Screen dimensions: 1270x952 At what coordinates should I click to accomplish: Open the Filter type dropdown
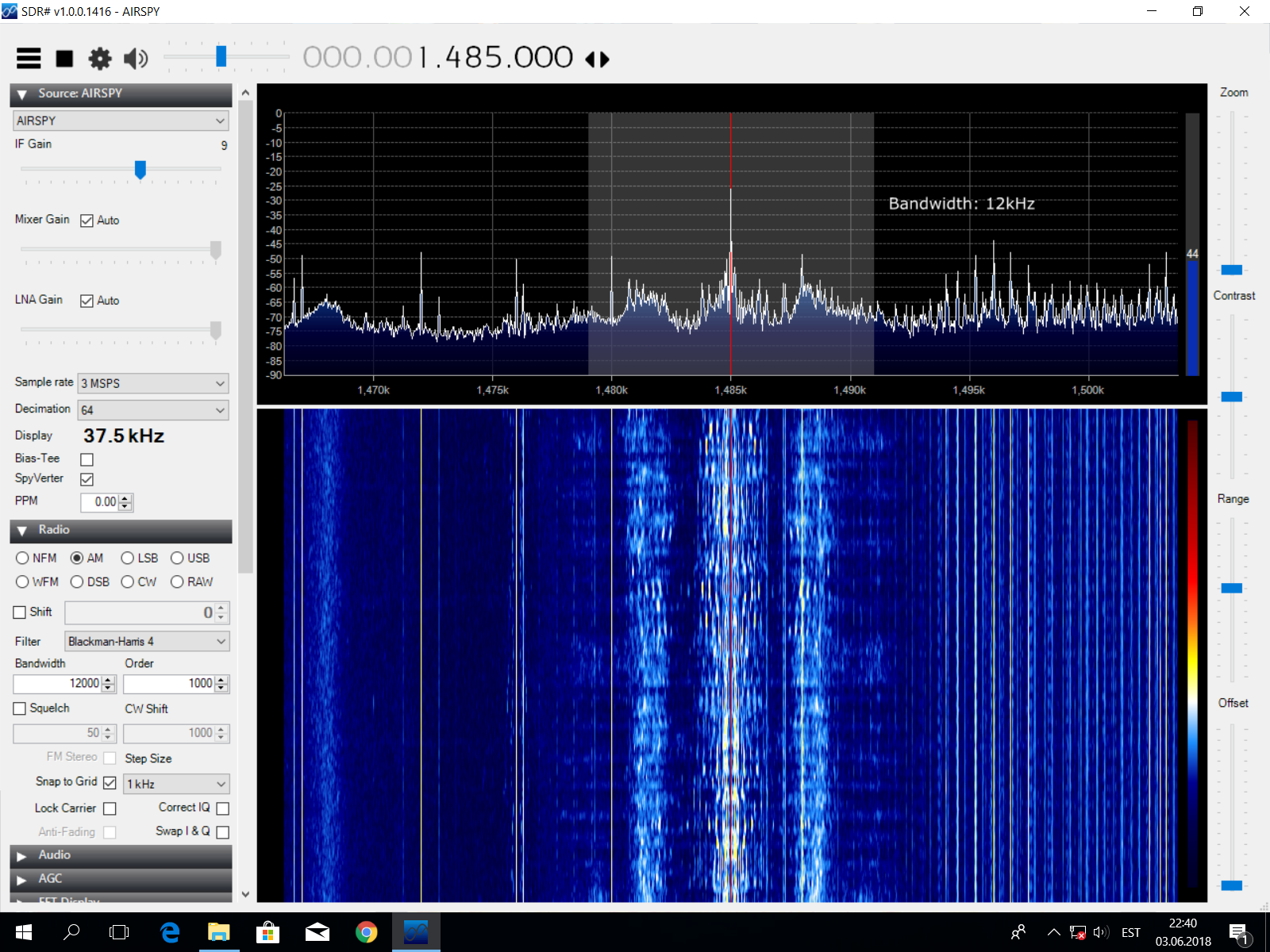pos(147,641)
